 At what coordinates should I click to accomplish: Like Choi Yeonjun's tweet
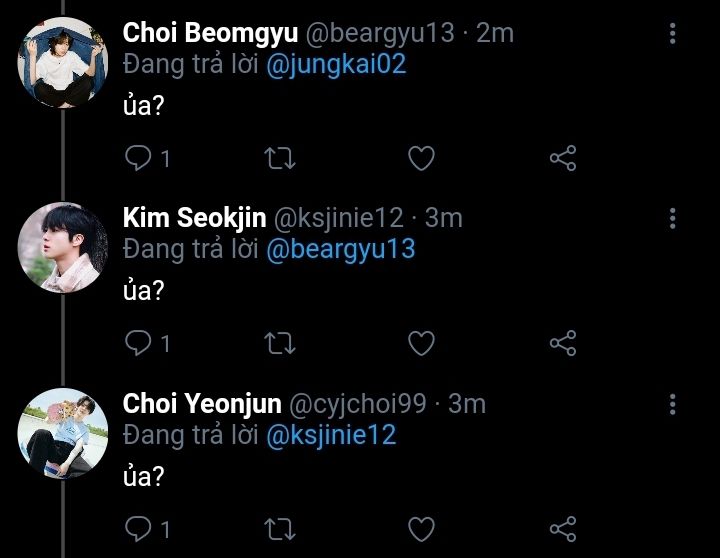(422, 528)
